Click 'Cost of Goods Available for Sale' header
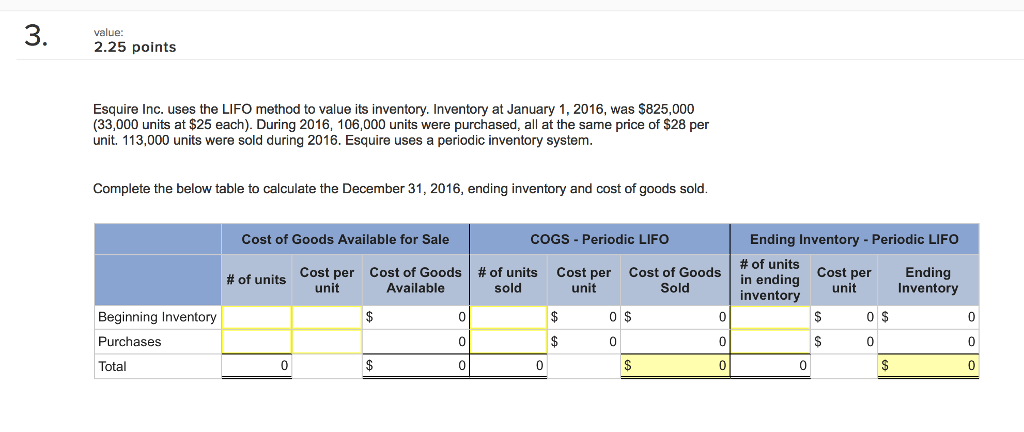 pos(345,239)
